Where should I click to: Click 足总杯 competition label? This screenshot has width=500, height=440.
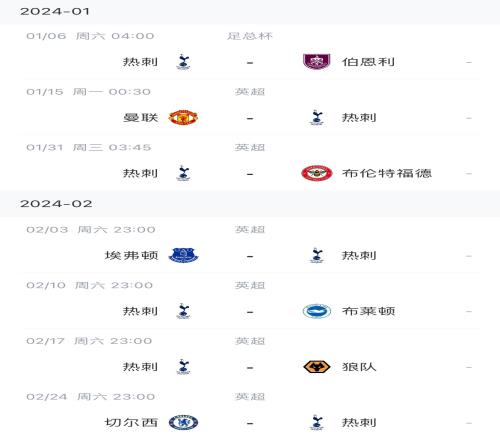coord(250,36)
